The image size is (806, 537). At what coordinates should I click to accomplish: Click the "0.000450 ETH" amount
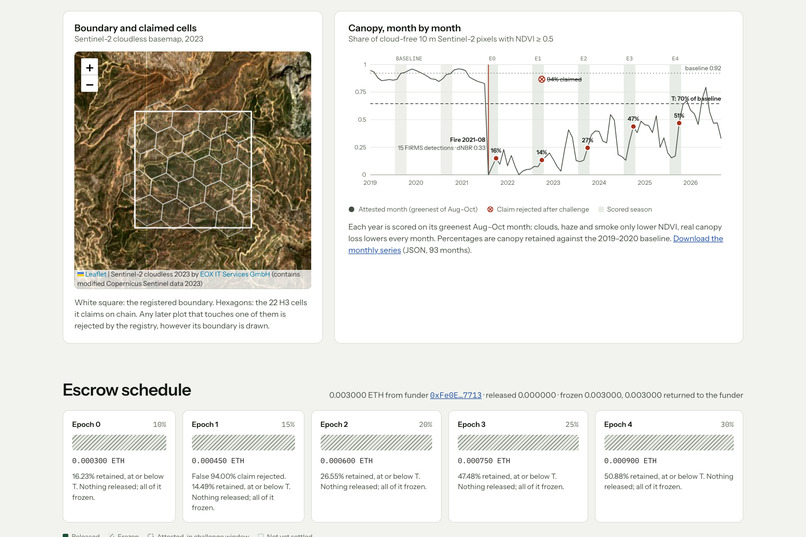(x=218, y=461)
